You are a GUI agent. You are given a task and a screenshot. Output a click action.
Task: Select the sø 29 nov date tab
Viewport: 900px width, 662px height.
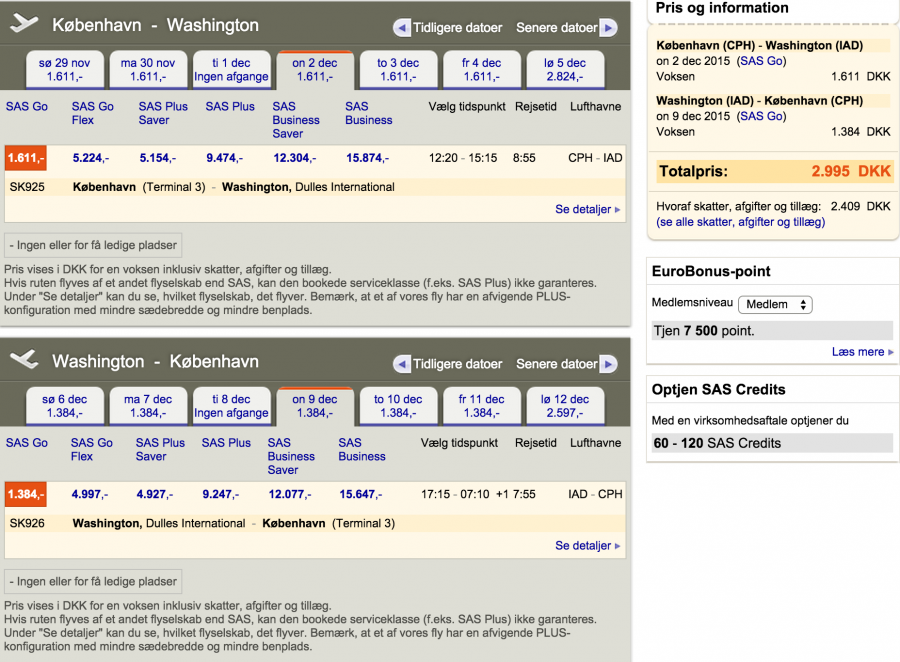point(65,70)
